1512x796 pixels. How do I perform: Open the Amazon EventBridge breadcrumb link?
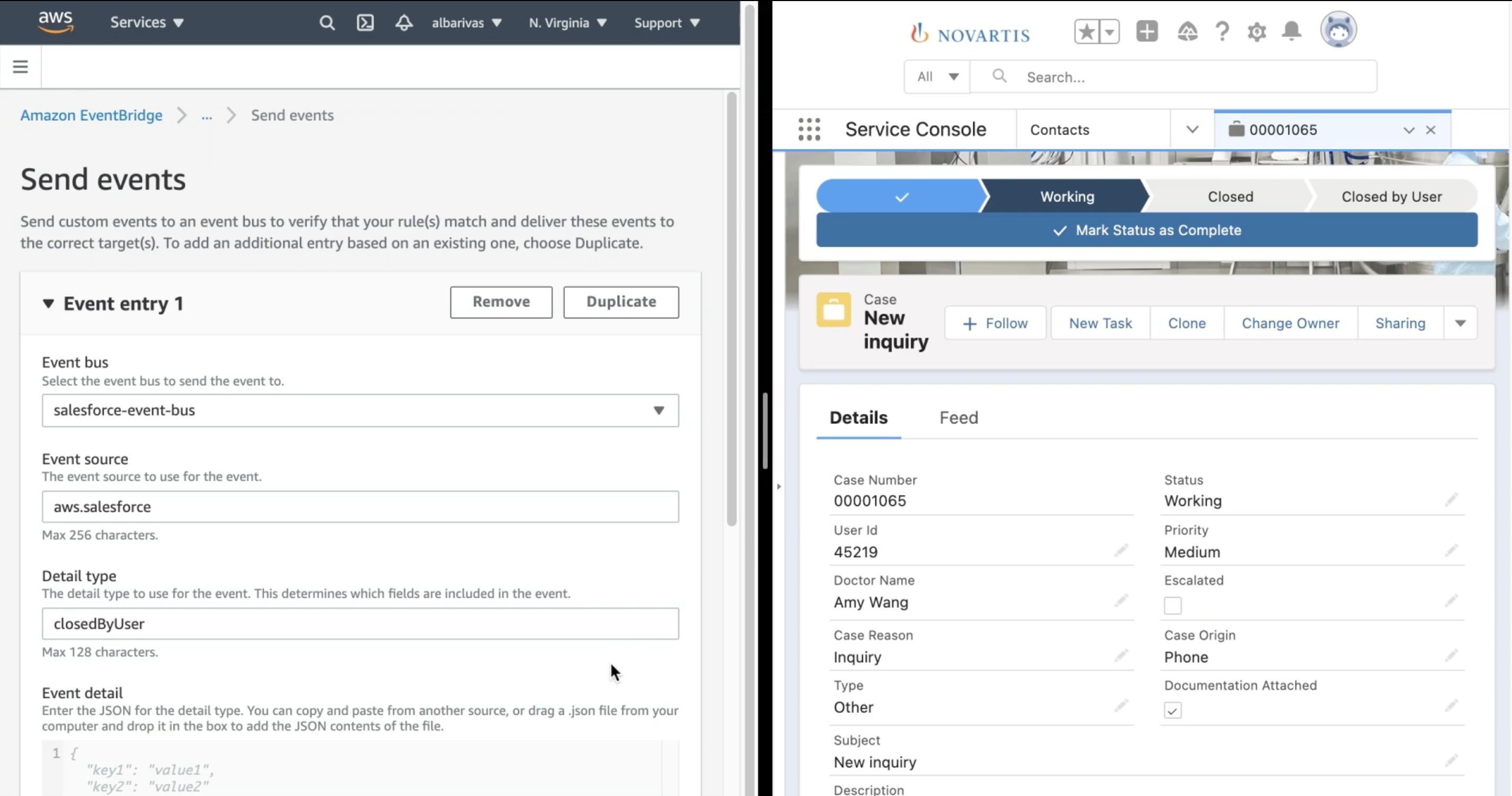pyautogui.click(x=92, y=115)
